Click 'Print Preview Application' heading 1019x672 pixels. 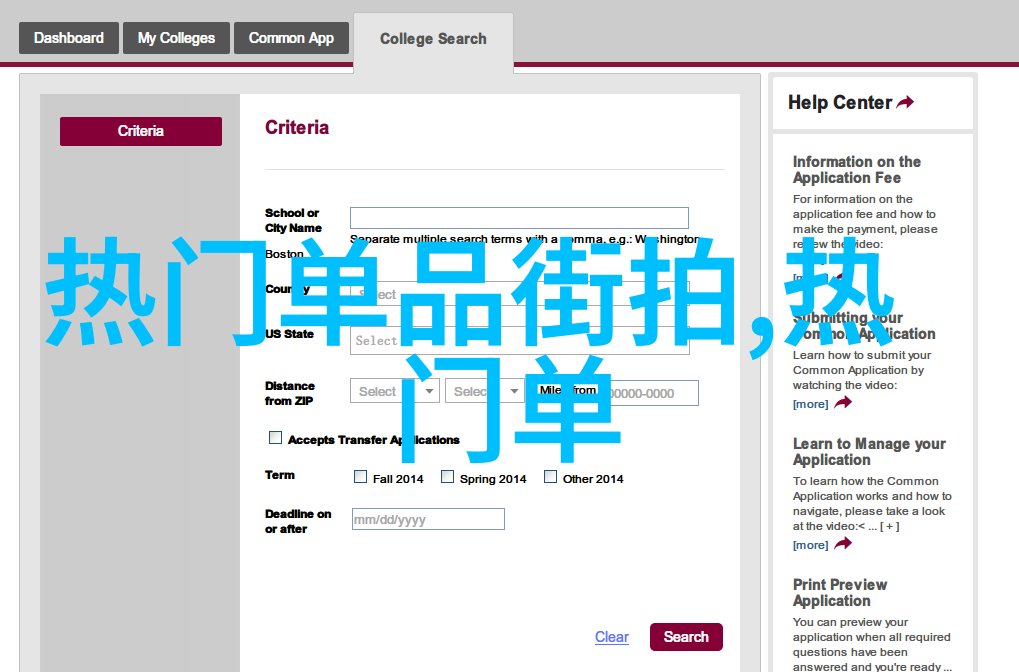pos(840,593)
